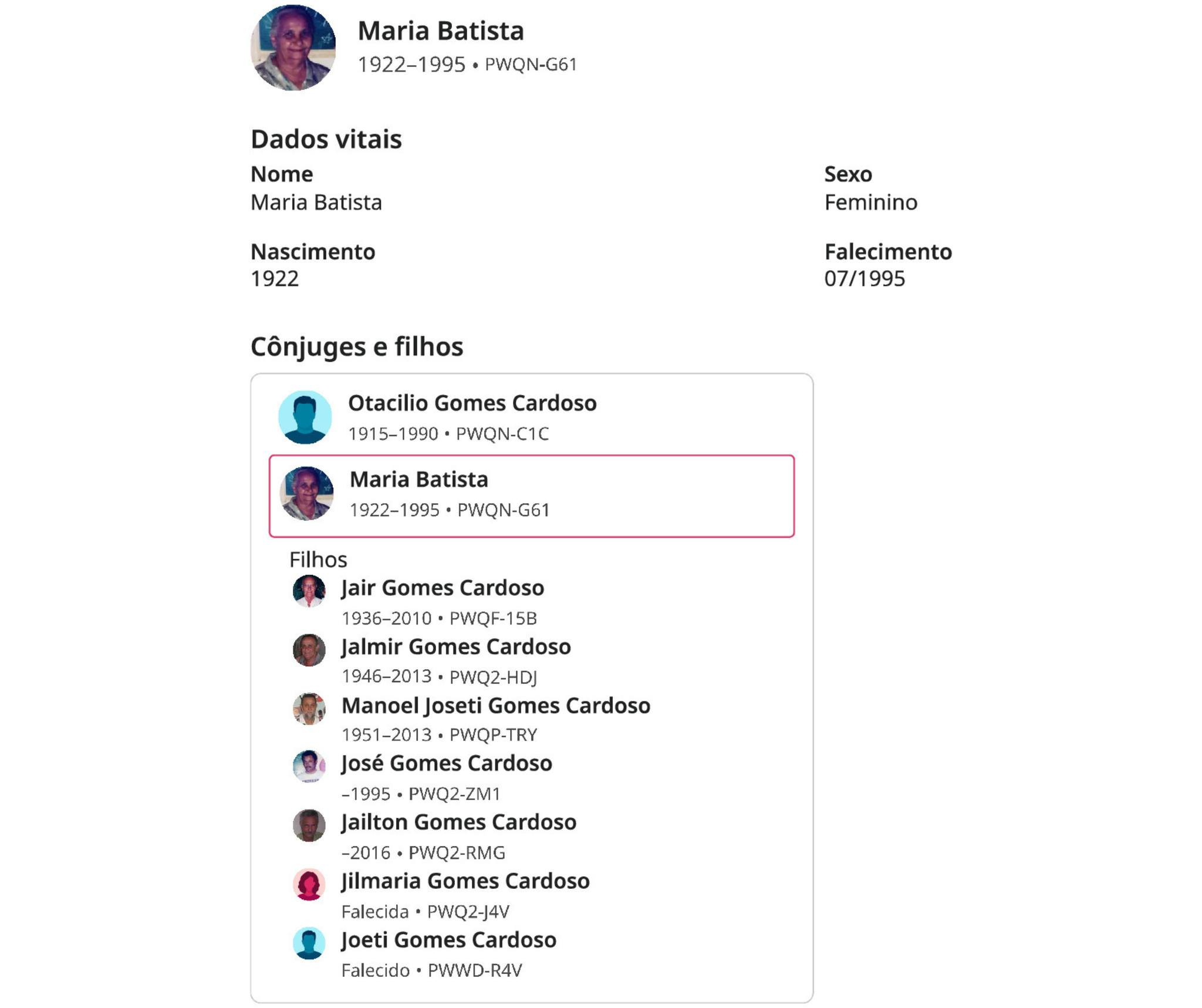Open Jalmir Gomes Cardoso's name link

[456, 646]
